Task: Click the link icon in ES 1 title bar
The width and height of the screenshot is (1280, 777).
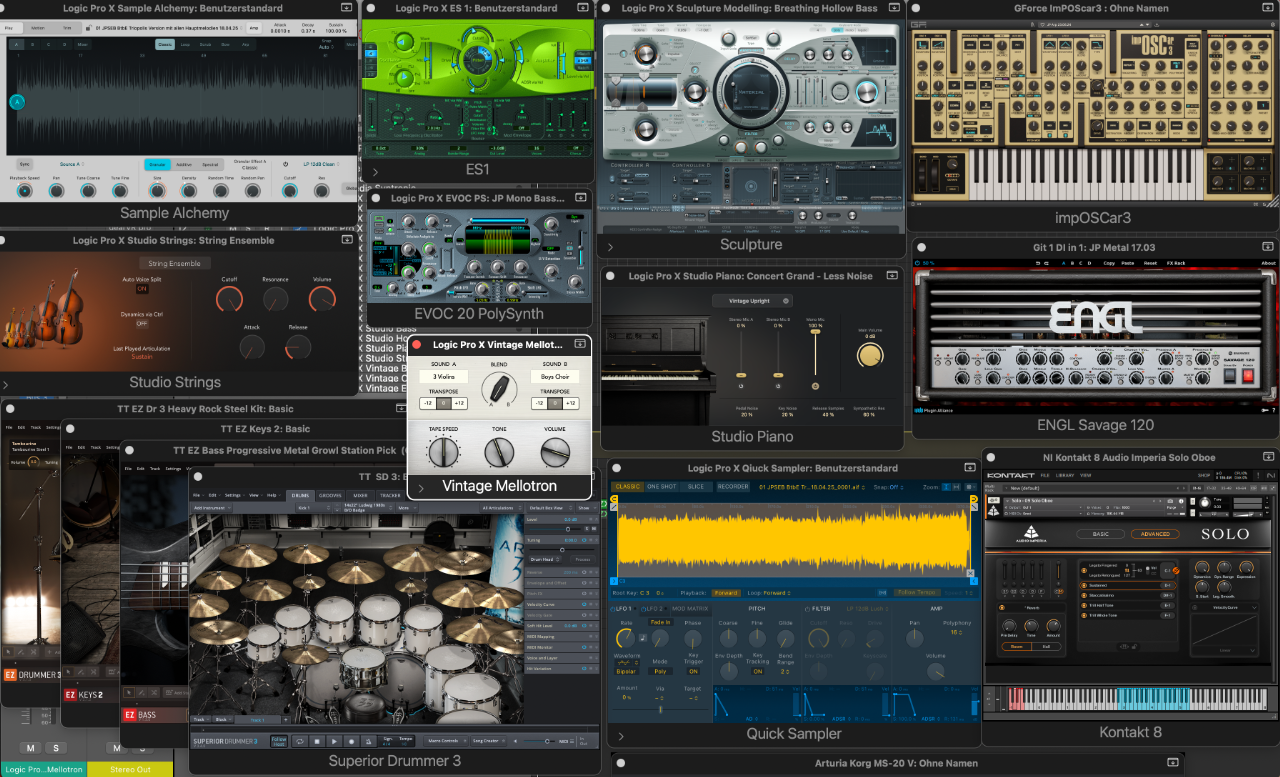Action: (582, 7)
